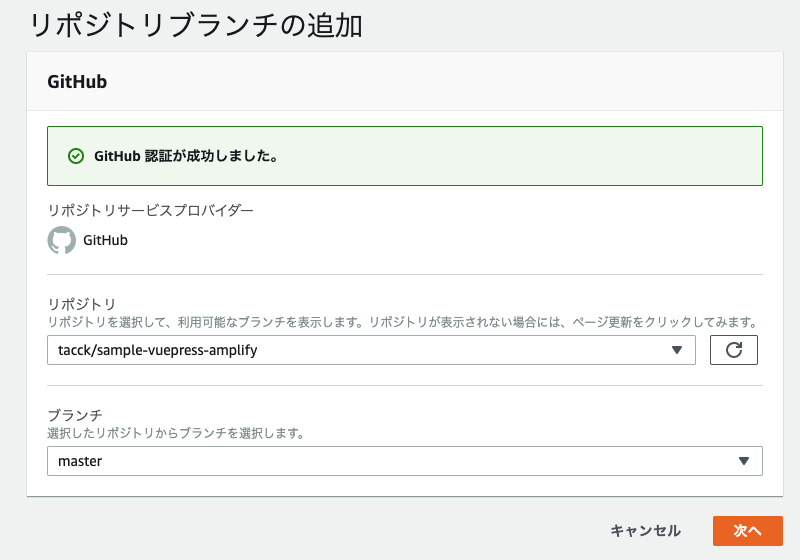Click the GitHub octocat logo icon

click(x=62, y=240)
